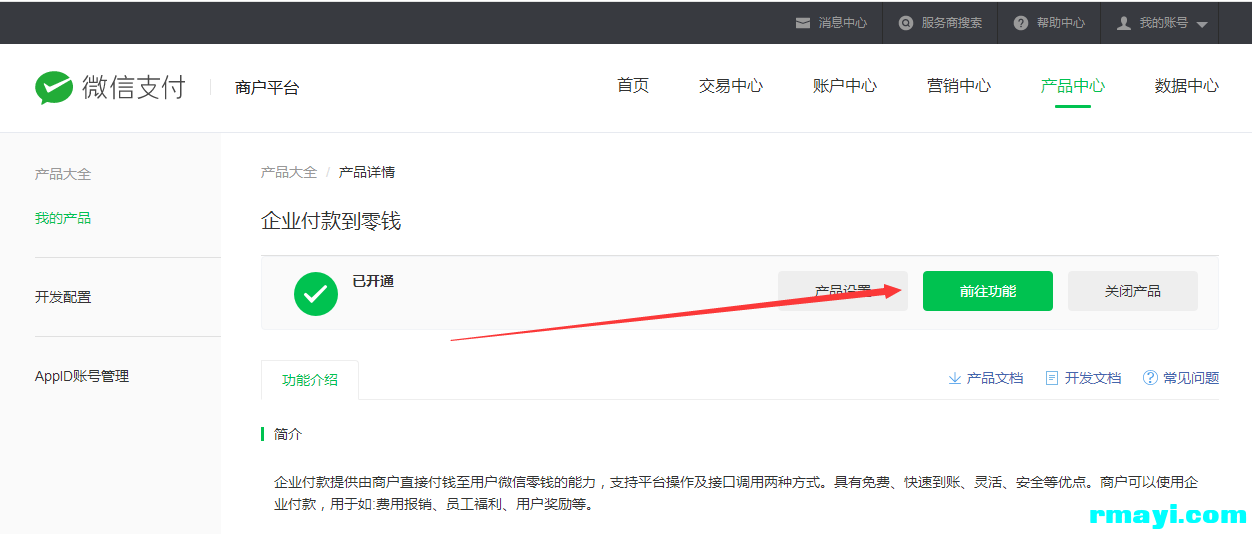This screenshot has width=1252, height=534.
Task: Open 帮助中心 in top bar
Action: tap(1061, 23)
